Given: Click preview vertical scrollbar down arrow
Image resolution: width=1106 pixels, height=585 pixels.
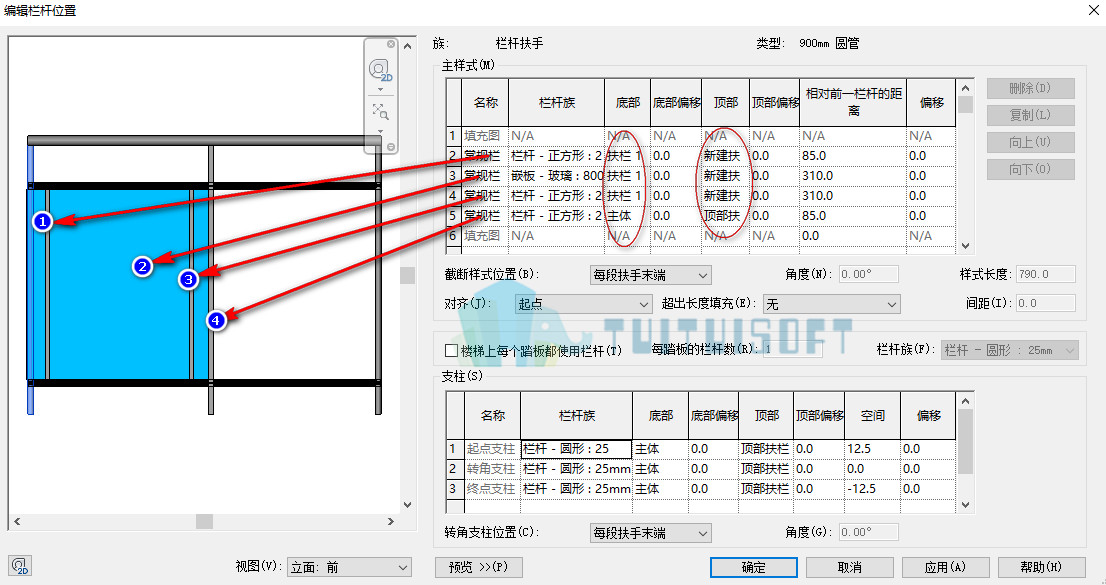Looking at the screenshot, I should [407, 505].
